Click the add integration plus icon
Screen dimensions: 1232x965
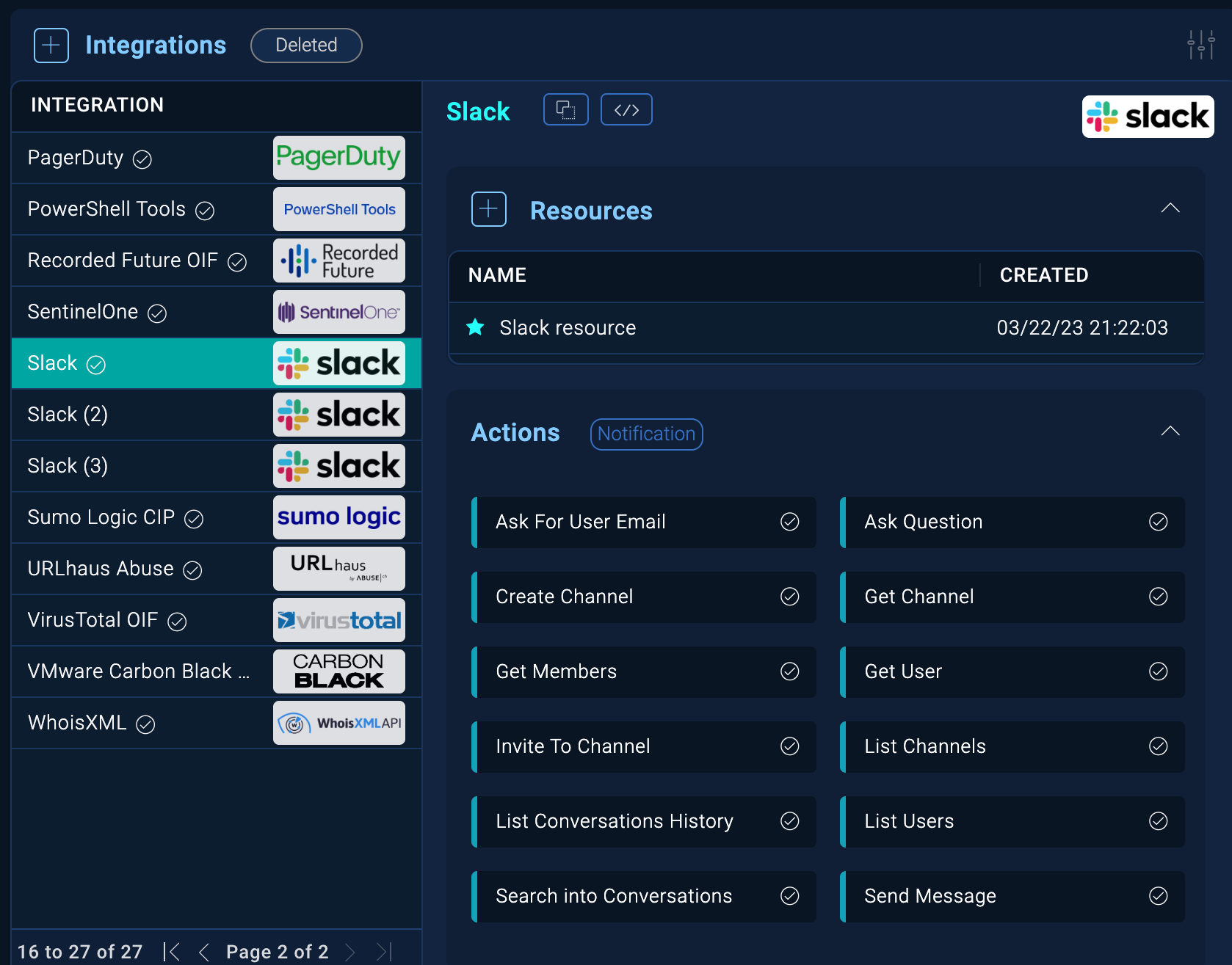click(51, 45)
